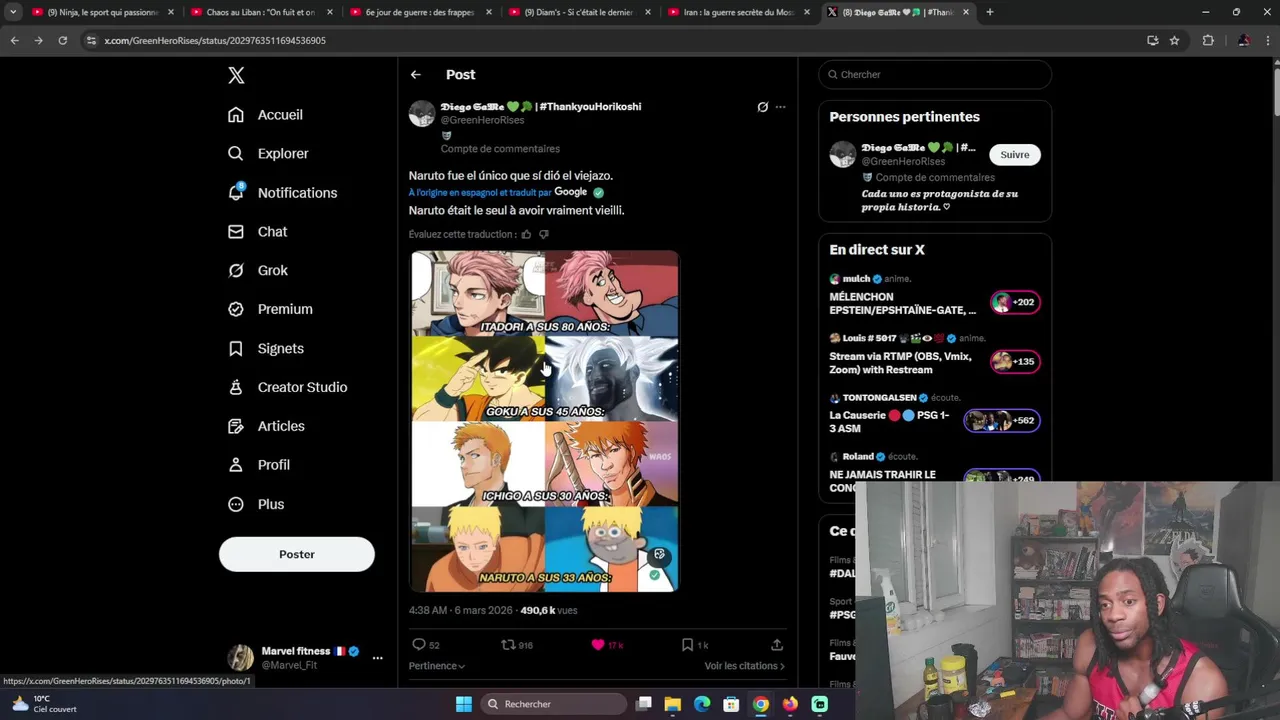Join the MÉLENCHON EPSTEIN live space
The image size is (1280, 720).
coord(902,304)
